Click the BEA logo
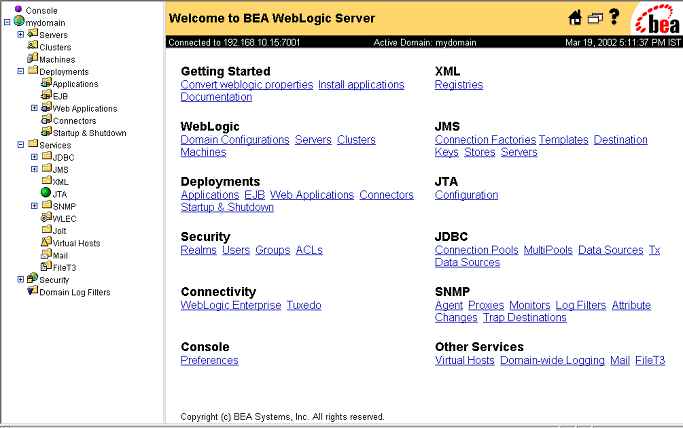 (x=657, y=19)
